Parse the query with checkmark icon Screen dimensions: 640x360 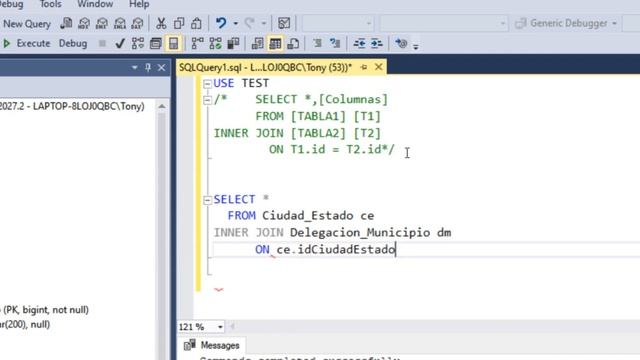(120, 43)
